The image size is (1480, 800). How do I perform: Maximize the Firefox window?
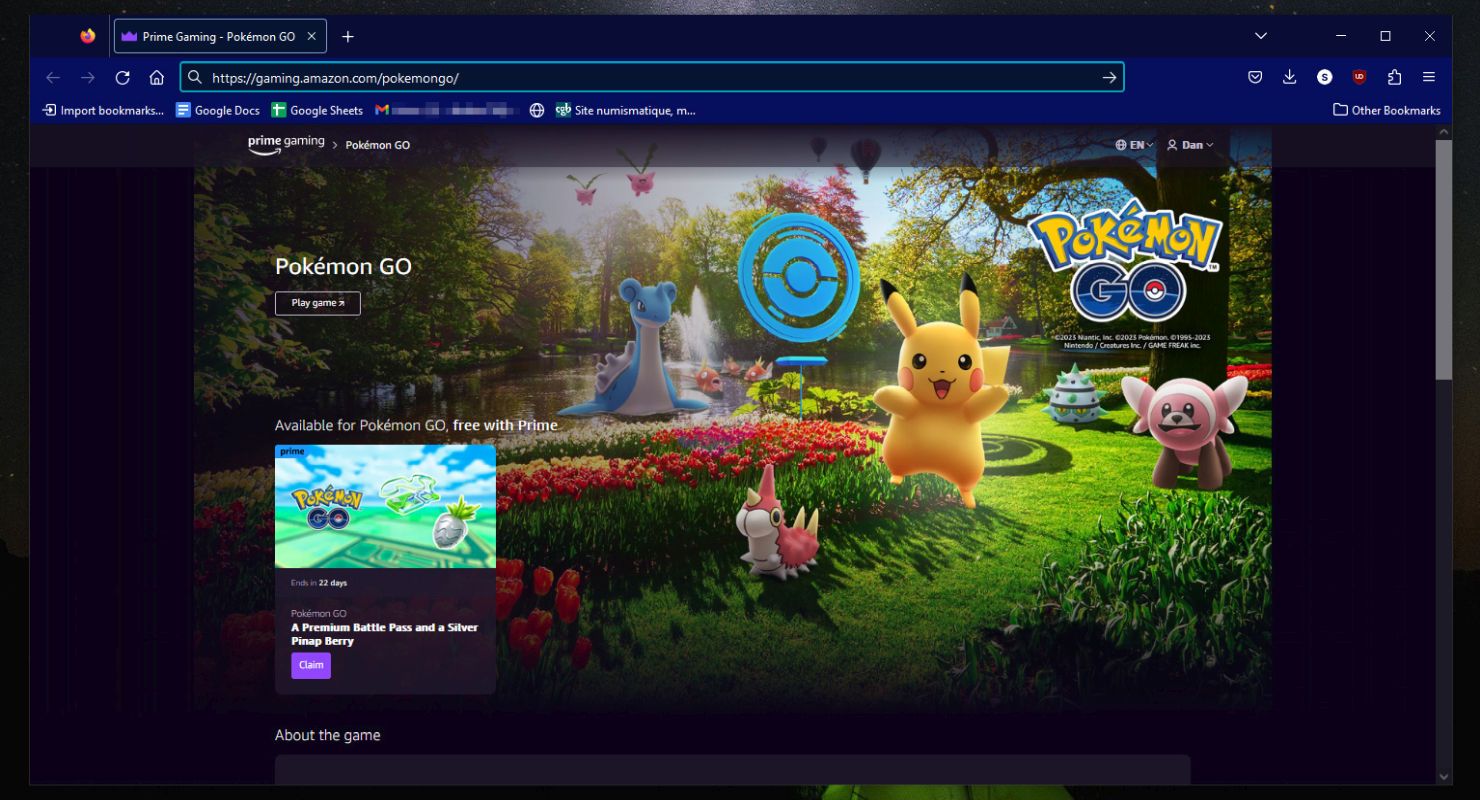click(x=1385, y=36)
